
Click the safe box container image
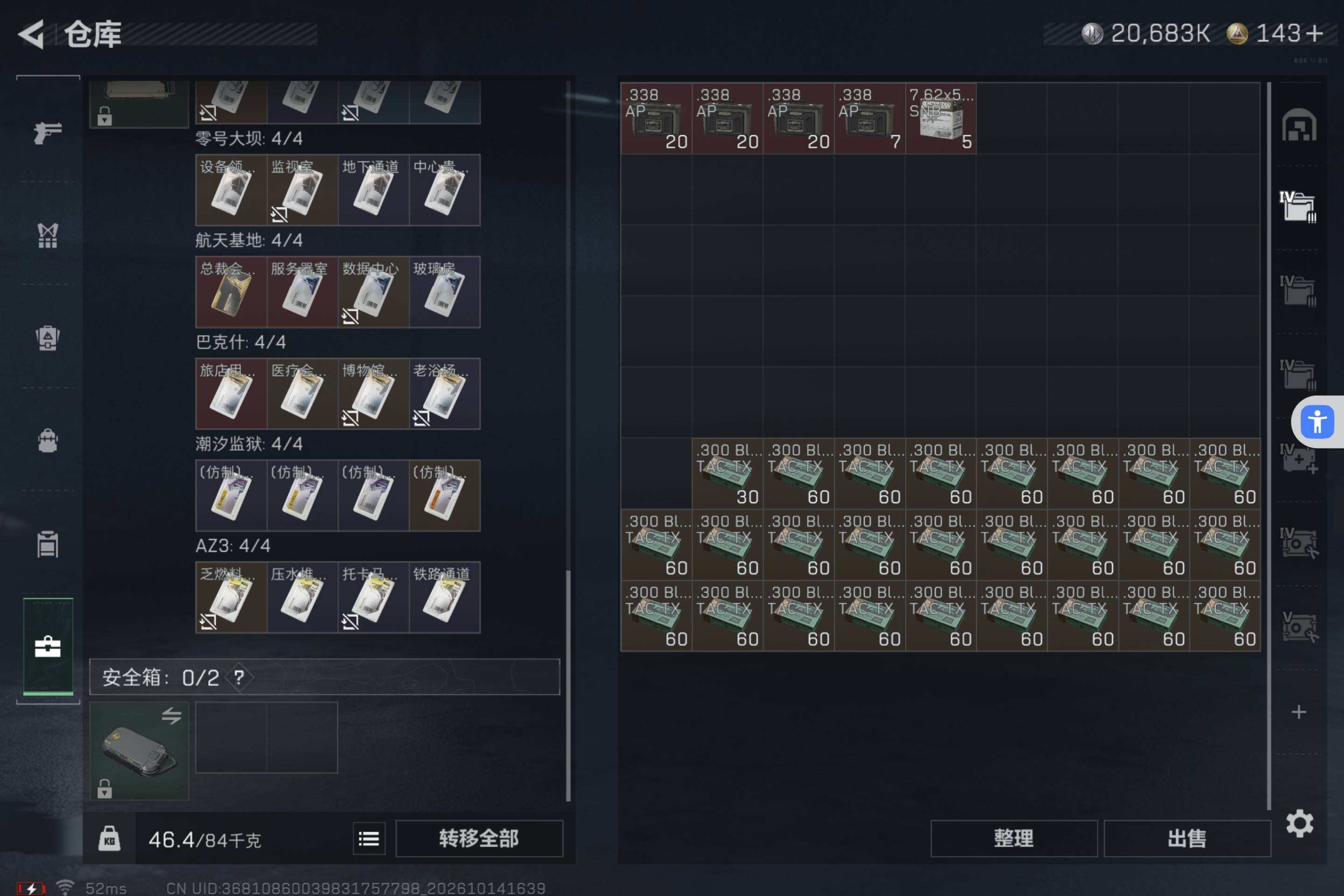[139, 751]
